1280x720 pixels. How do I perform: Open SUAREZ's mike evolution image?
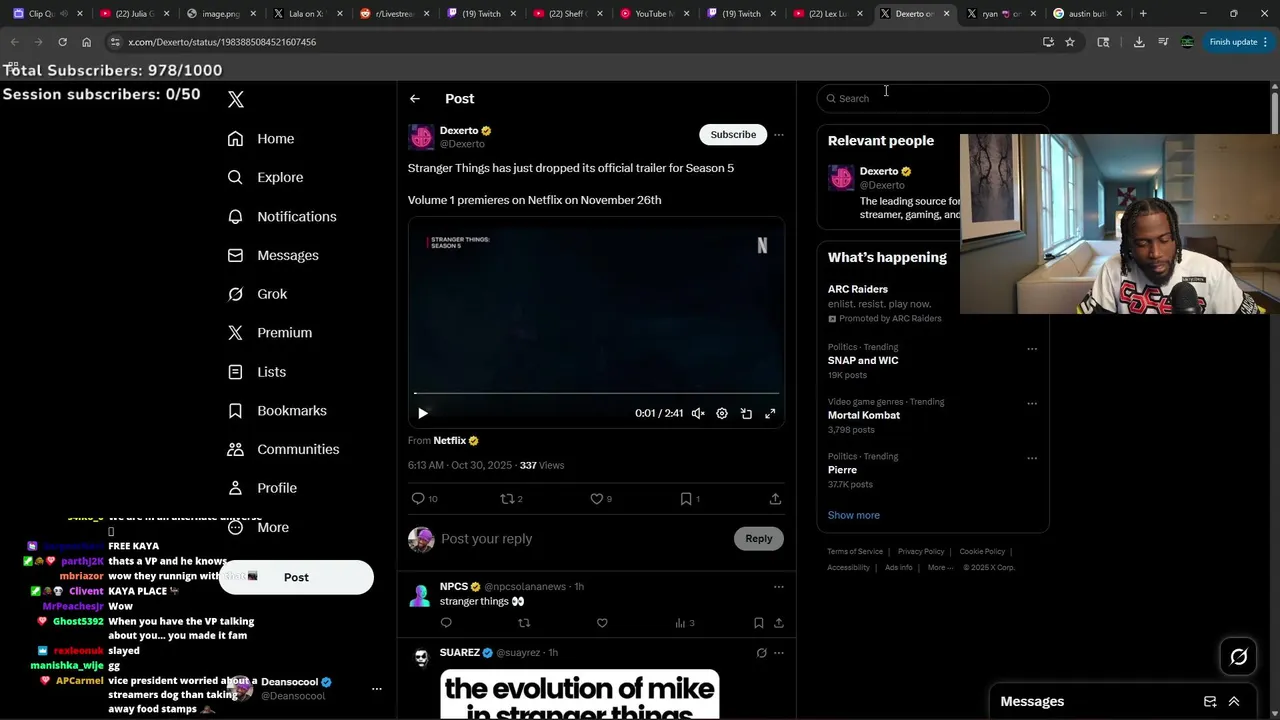point(580,694)
